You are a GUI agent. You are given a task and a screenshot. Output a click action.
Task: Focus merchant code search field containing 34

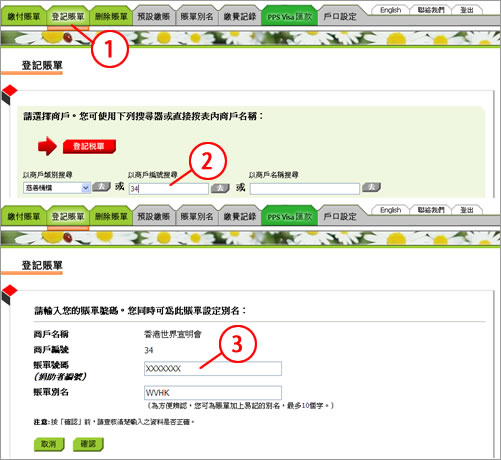point(169,189)
